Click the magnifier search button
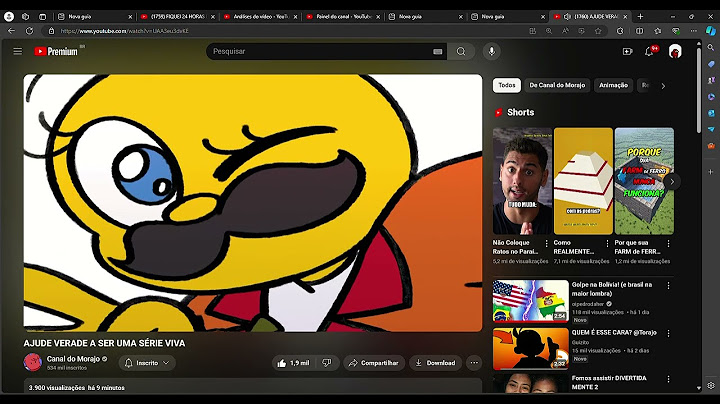 coord(461,51)
